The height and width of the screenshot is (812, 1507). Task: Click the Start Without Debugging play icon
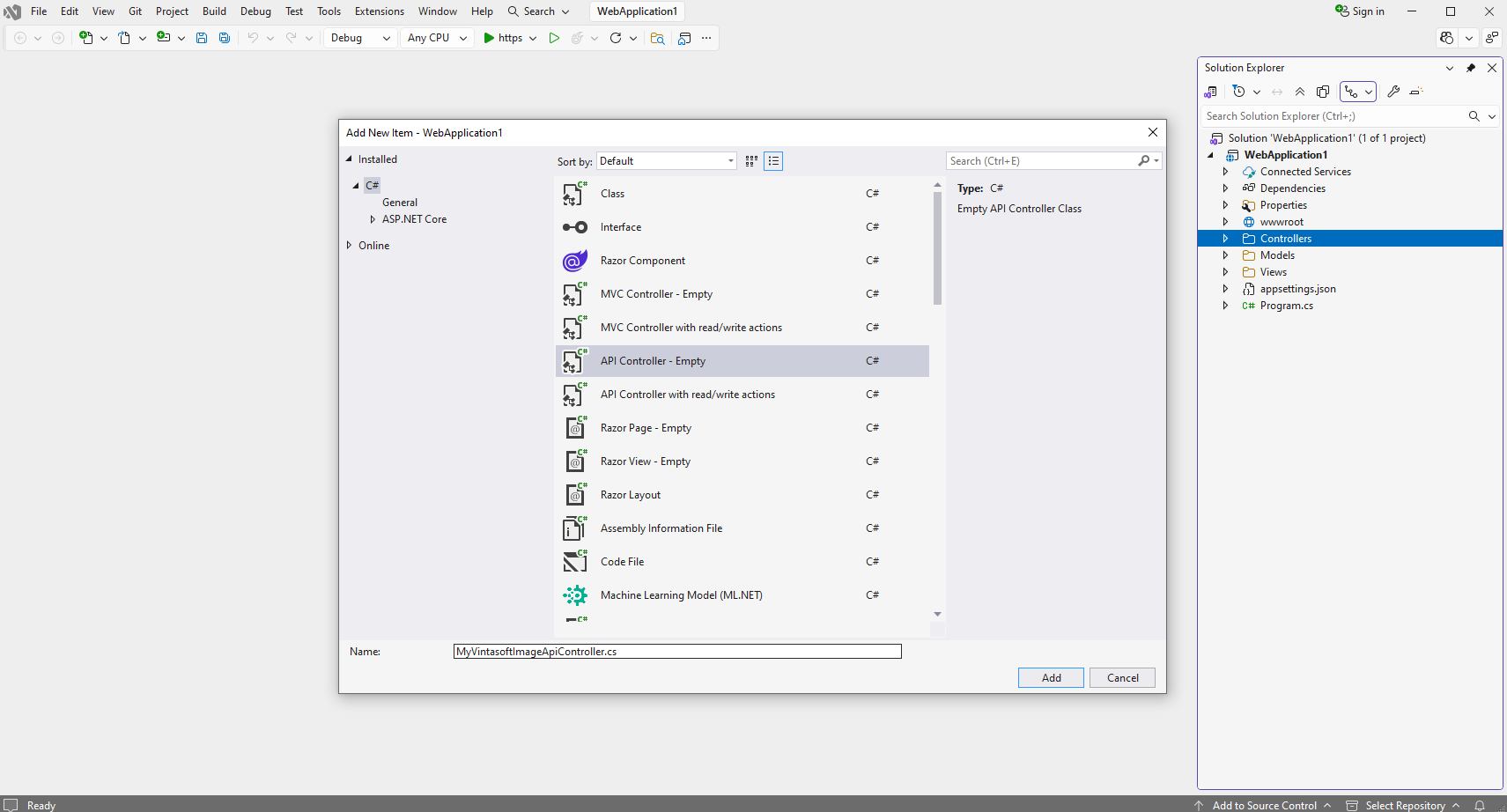554,38
